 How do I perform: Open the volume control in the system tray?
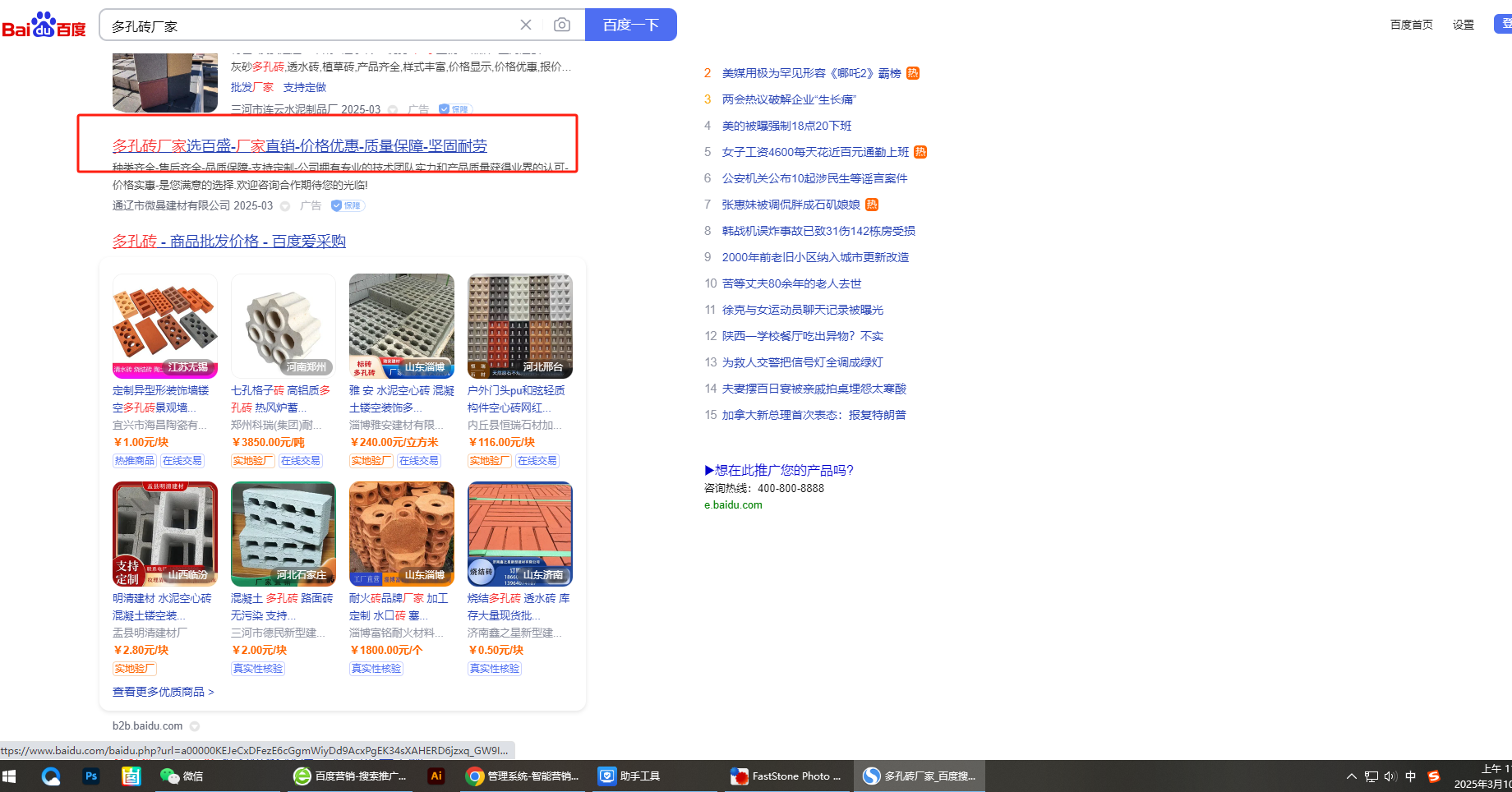[x=1390, y=776]
